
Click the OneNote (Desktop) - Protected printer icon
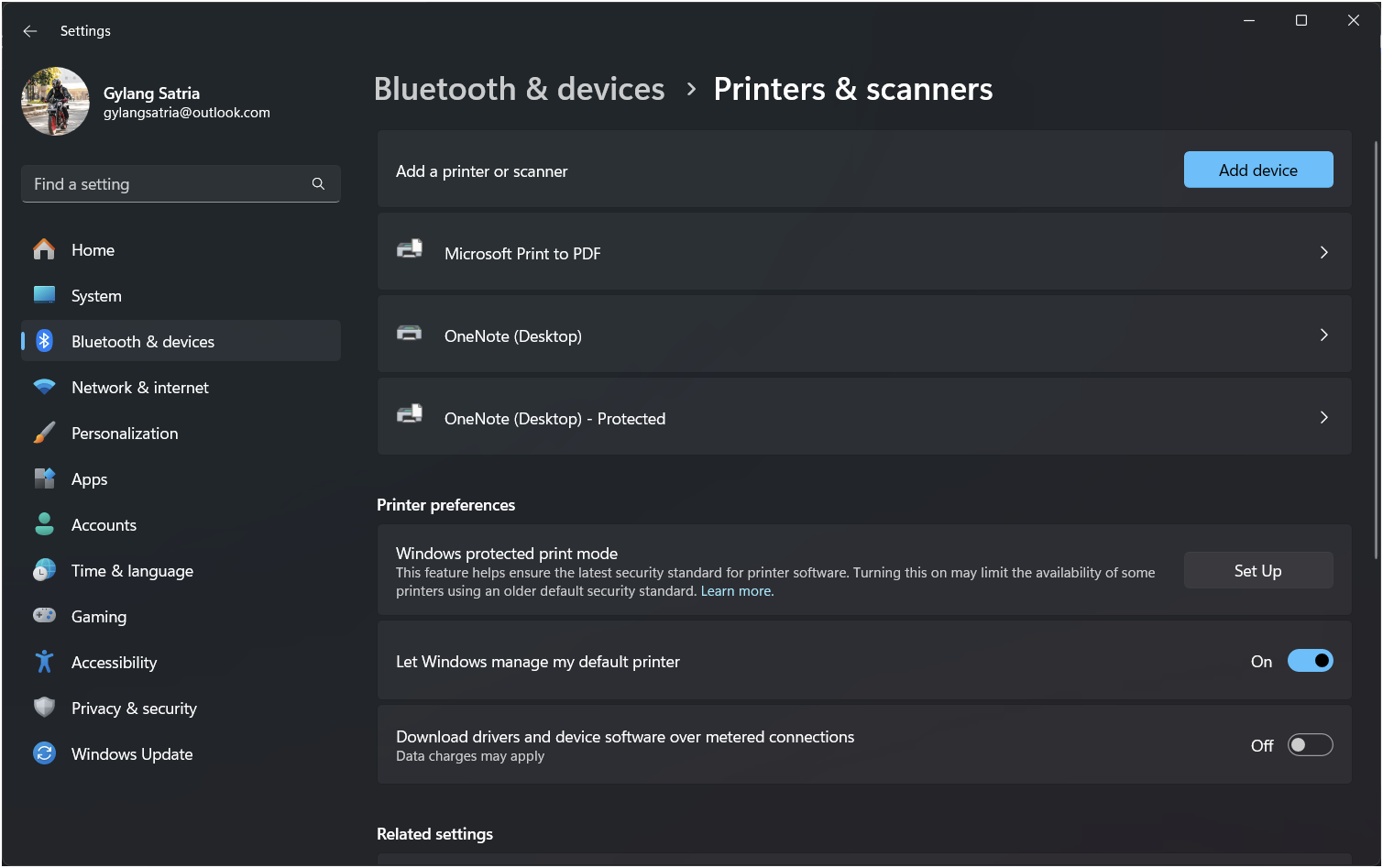click(410, 414)
